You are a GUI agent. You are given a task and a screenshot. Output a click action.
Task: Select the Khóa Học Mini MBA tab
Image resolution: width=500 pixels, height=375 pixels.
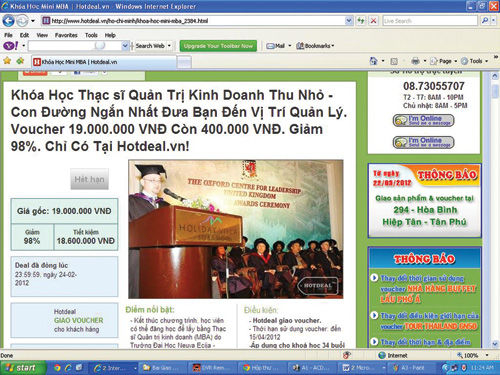104,62
